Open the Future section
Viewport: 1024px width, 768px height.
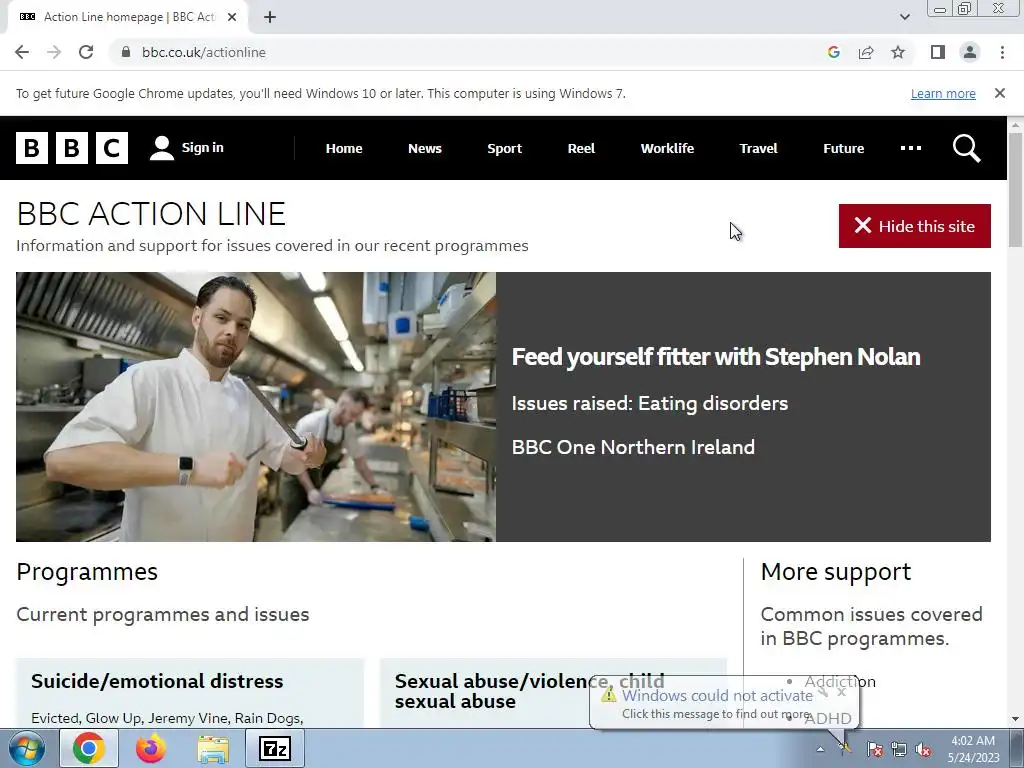tap(843, 148)
